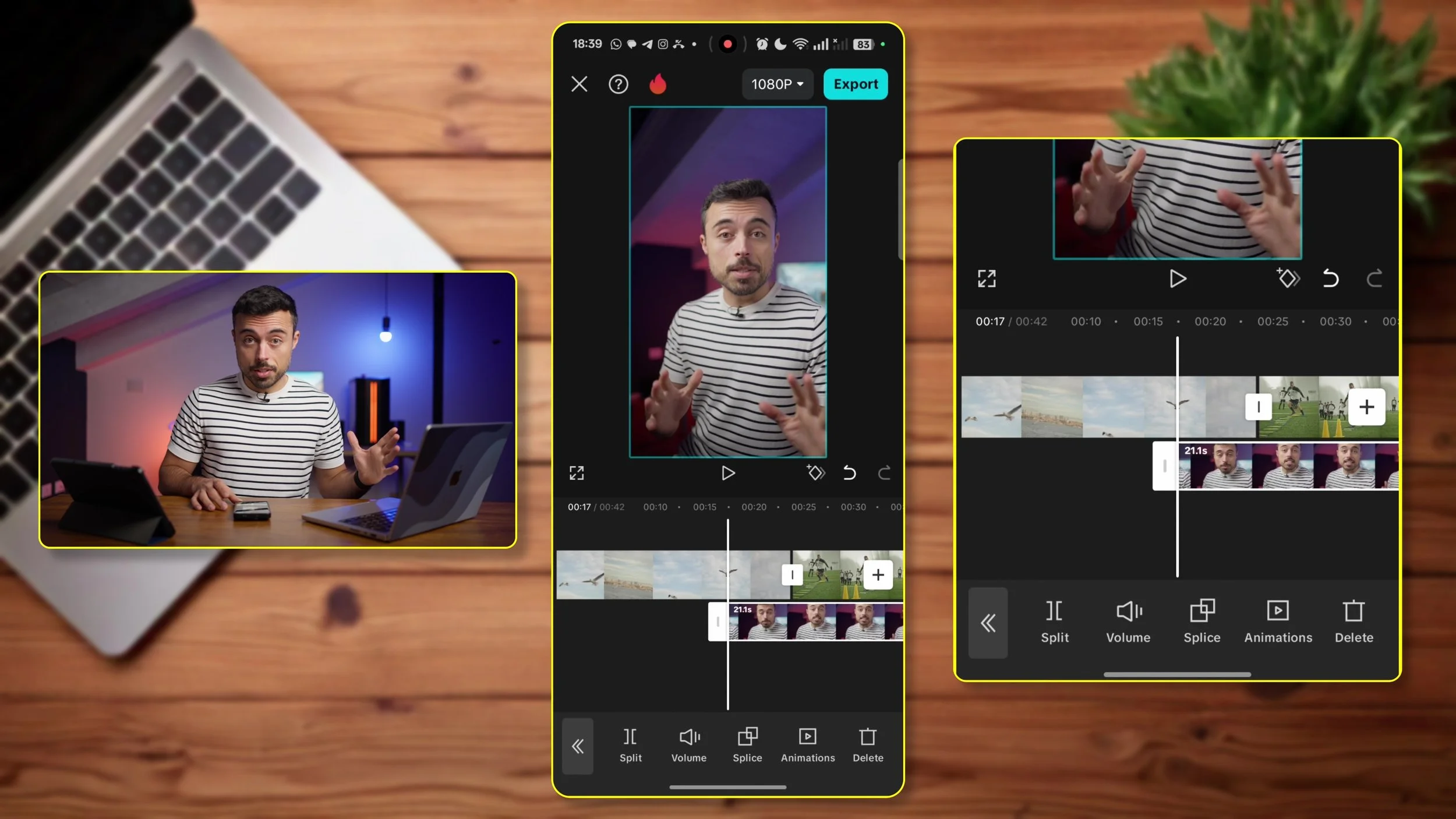Open the Volume tool in the phone toolbar

pos(689,745)
